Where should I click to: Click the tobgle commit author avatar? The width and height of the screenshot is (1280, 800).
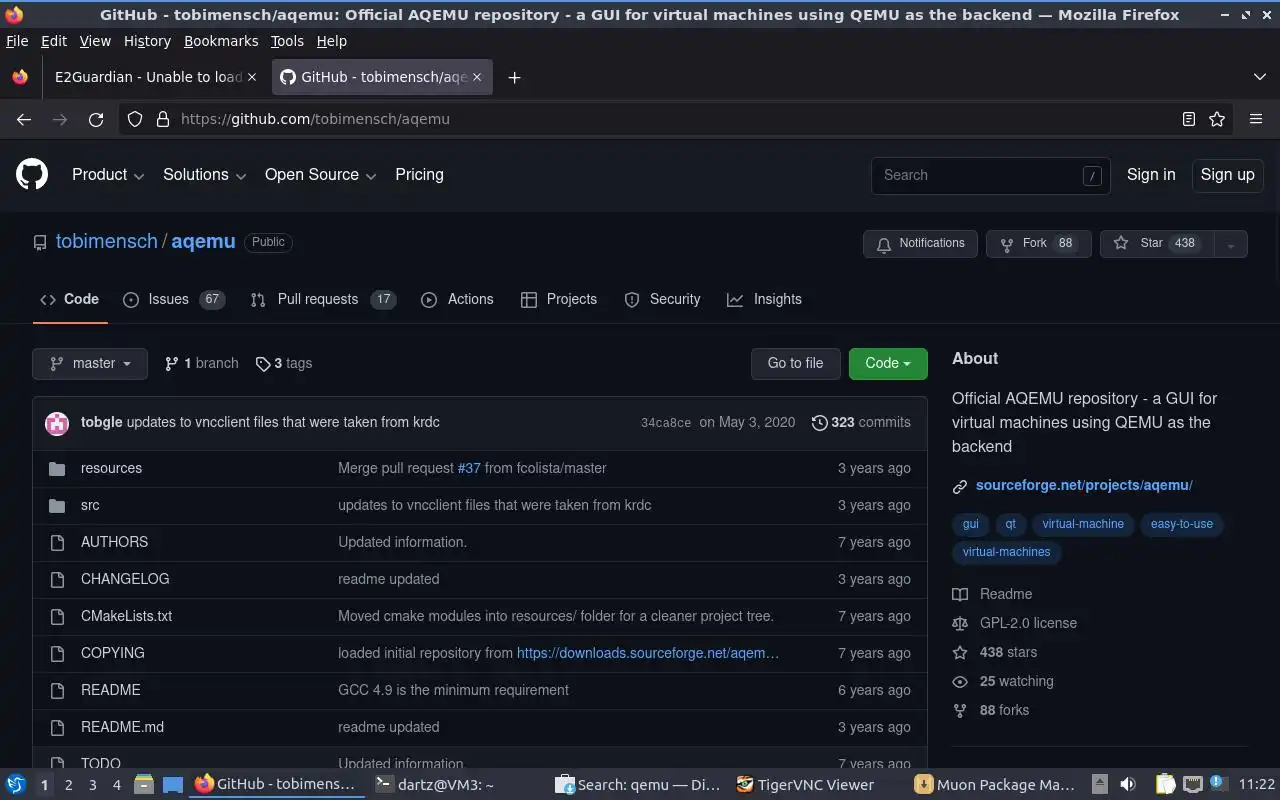(x=57, y=423)
